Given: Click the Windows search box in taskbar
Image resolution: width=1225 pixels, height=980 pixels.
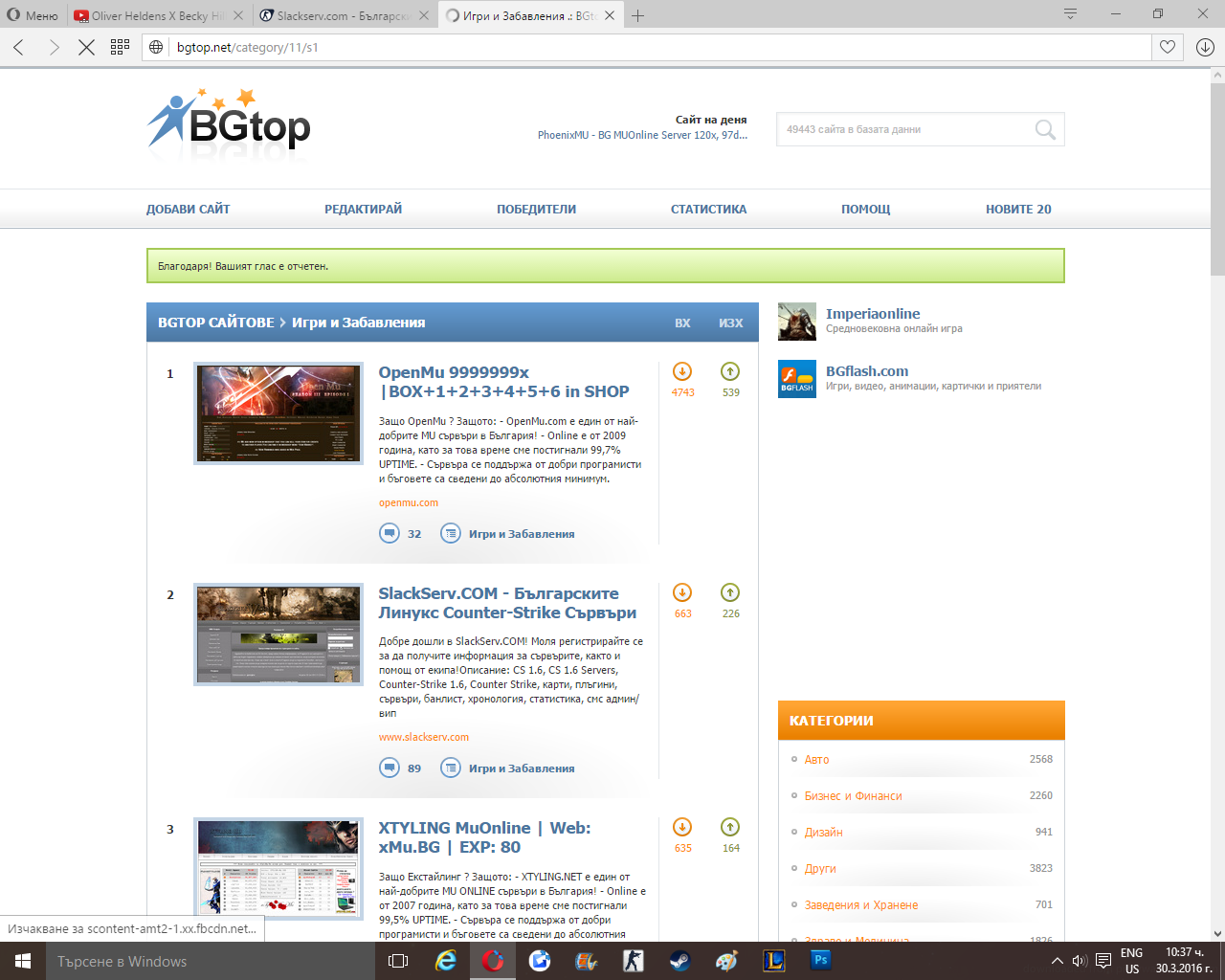Looking at the screenshot, I should [211, 961].
